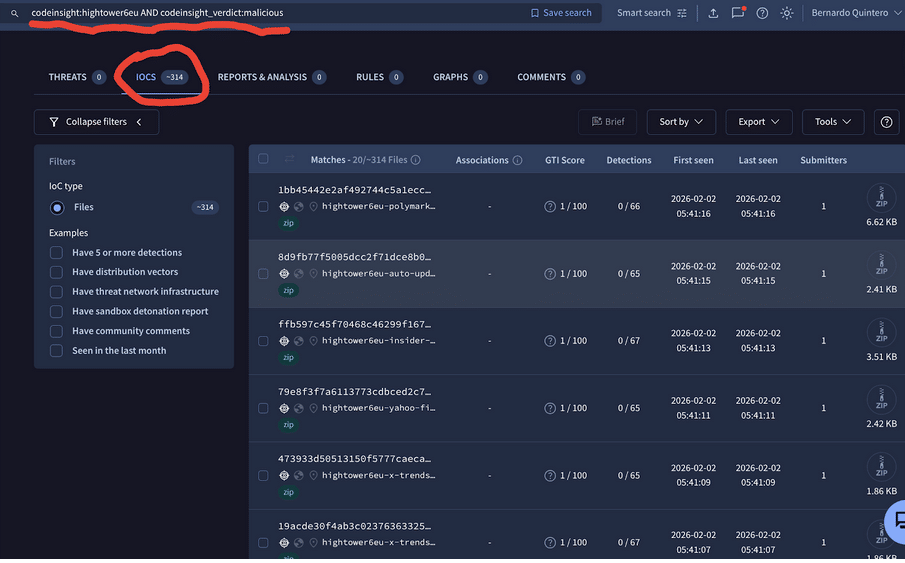Screen dimensions: 905x563
Task: Toggle the light/dark theme sun icon
Action: point(787,13)
